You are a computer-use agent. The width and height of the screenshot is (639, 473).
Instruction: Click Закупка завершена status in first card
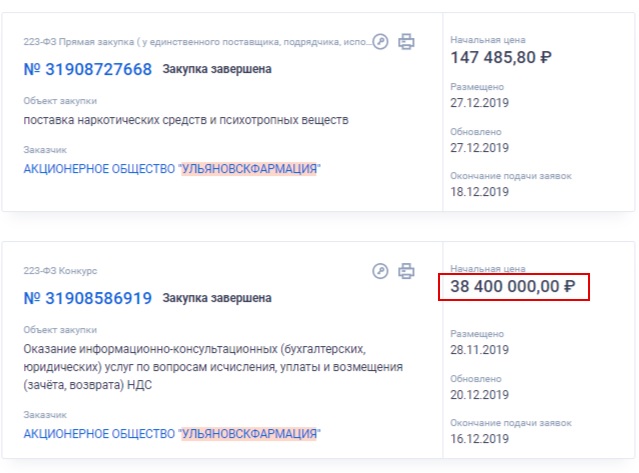[217, 69]
